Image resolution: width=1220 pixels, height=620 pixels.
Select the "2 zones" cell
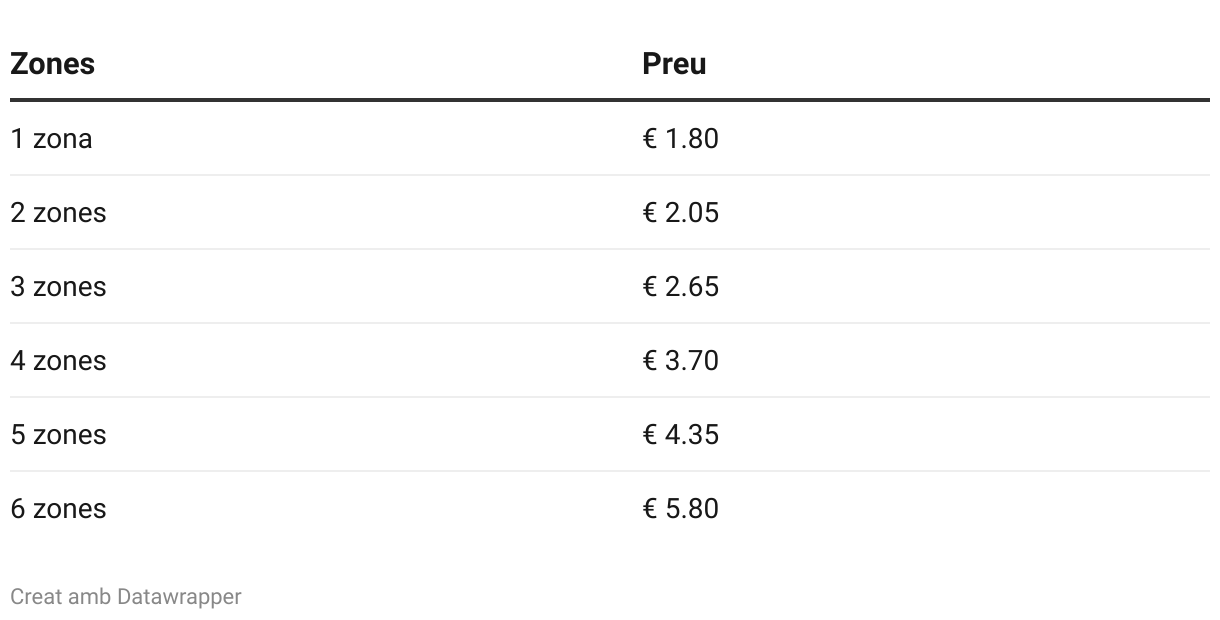(x=58, y=213)
